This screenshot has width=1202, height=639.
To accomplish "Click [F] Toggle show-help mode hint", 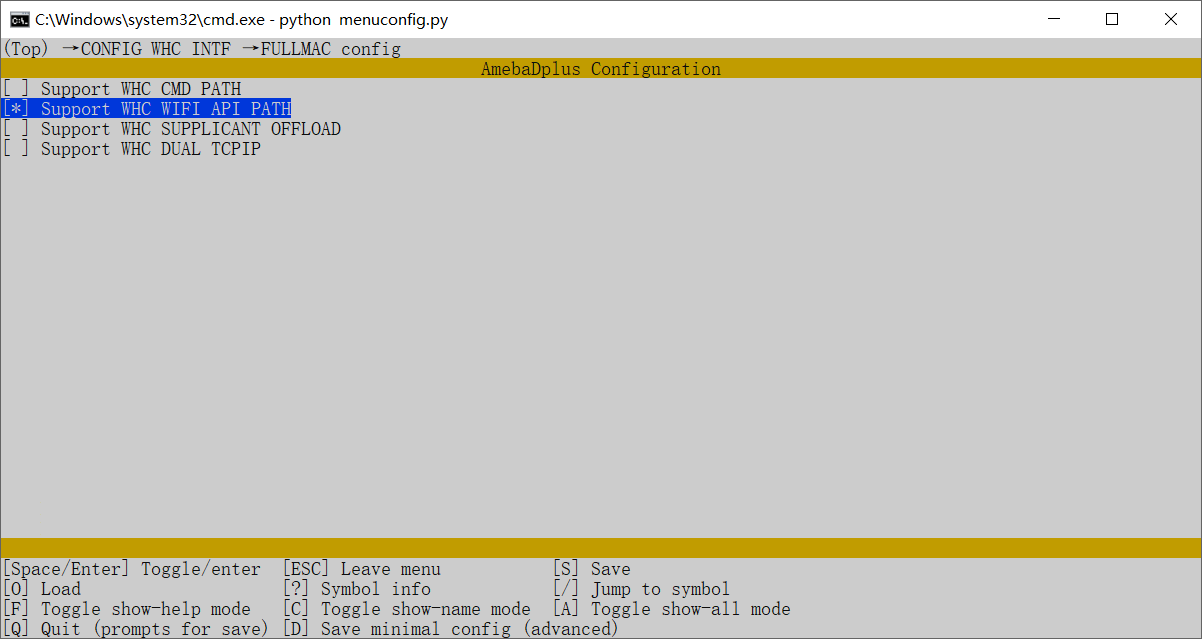I will [x=126, y=609].
